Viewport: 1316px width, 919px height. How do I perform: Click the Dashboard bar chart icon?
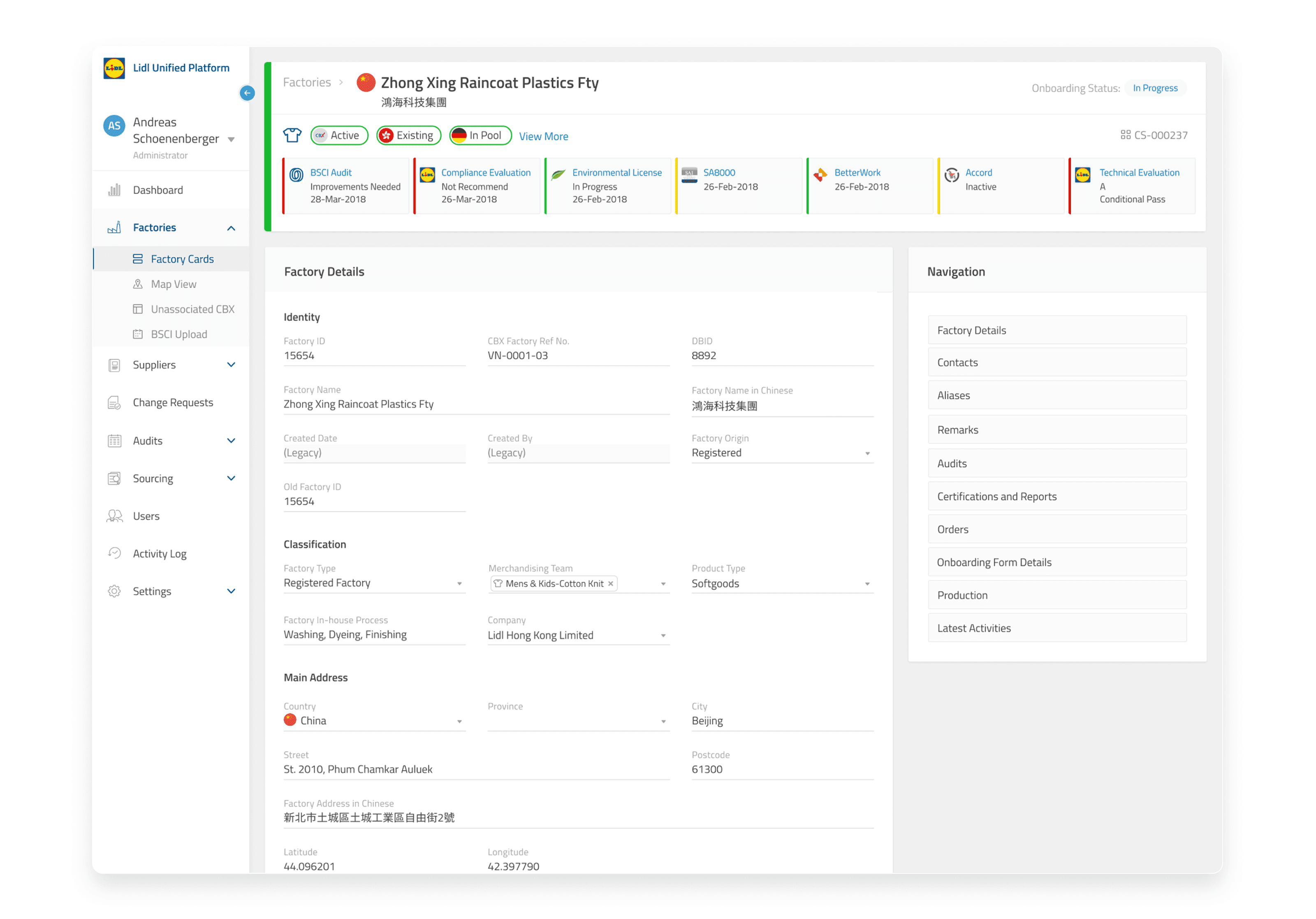click(115, 190)
